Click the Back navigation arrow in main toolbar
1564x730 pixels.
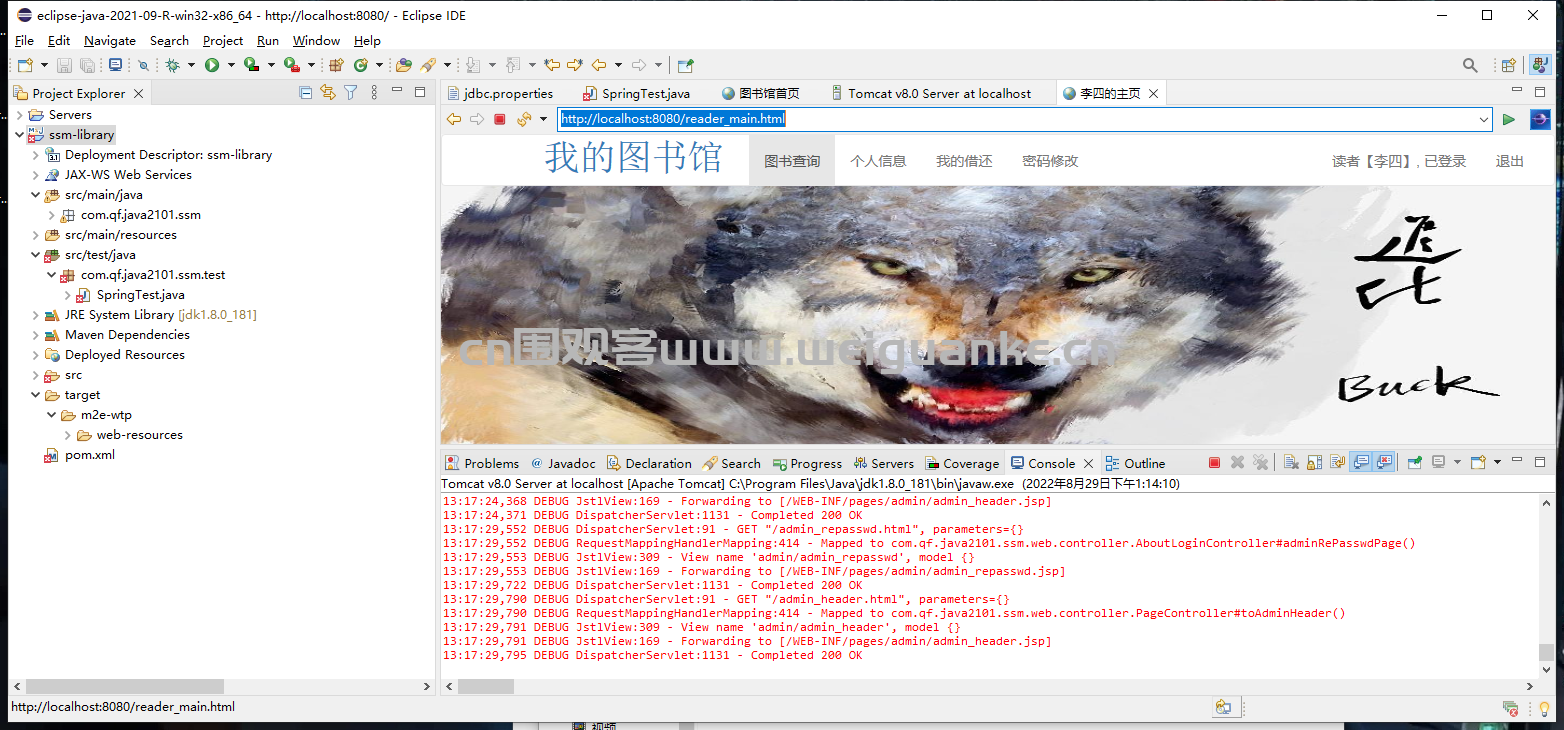599,65
